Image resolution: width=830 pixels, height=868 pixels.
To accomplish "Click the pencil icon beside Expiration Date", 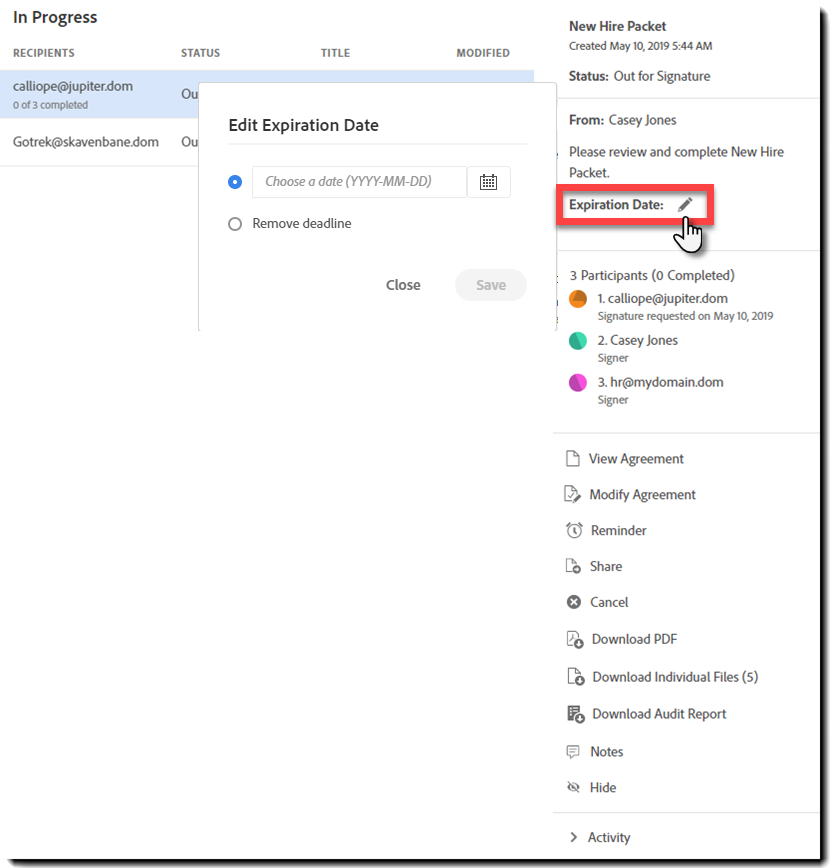I will pos(685,204).
